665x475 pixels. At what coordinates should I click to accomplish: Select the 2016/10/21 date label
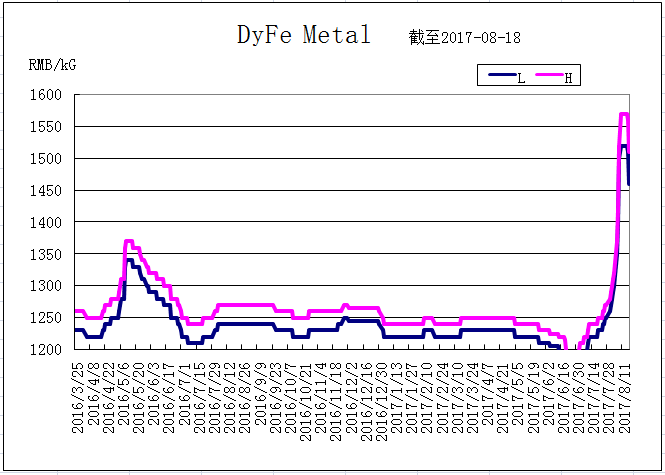click(x=306, y=401)
